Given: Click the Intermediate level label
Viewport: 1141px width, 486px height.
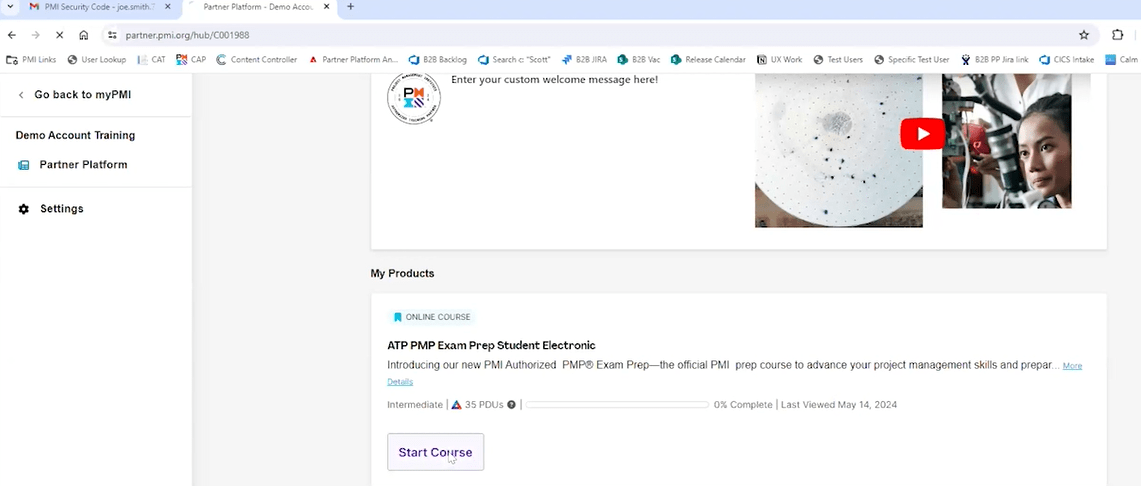Looking at the screenshot, I should click(415, 405).
